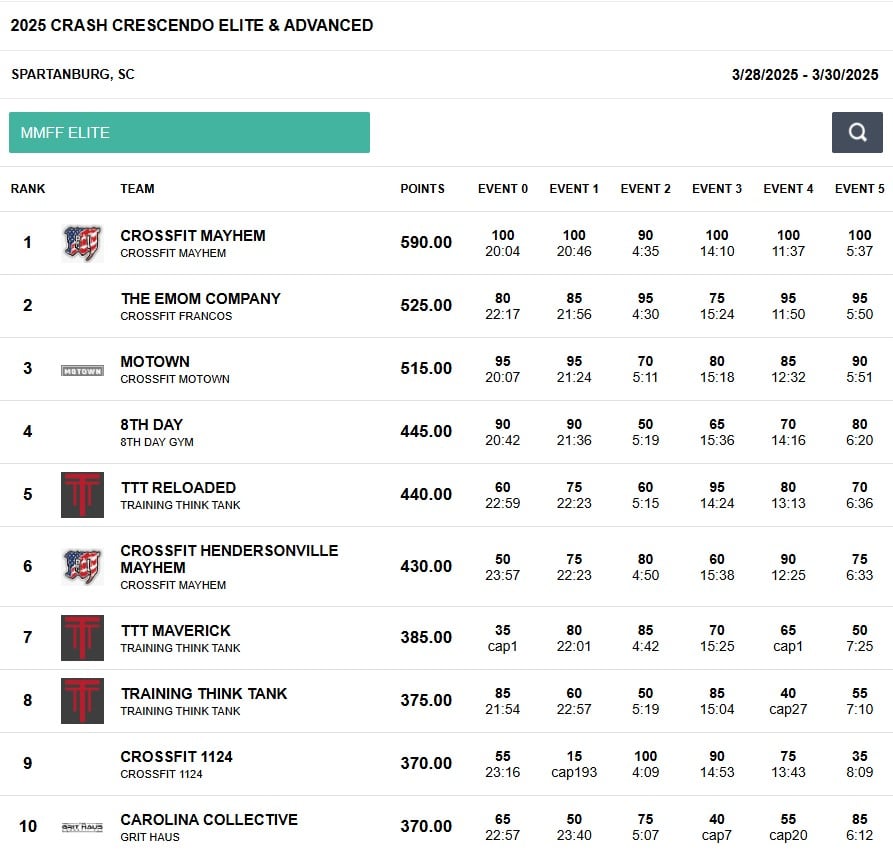The width and height of the screenshot is (893, 856).
Task: Click the 525.00 points total
Action: tap(425, 305)
